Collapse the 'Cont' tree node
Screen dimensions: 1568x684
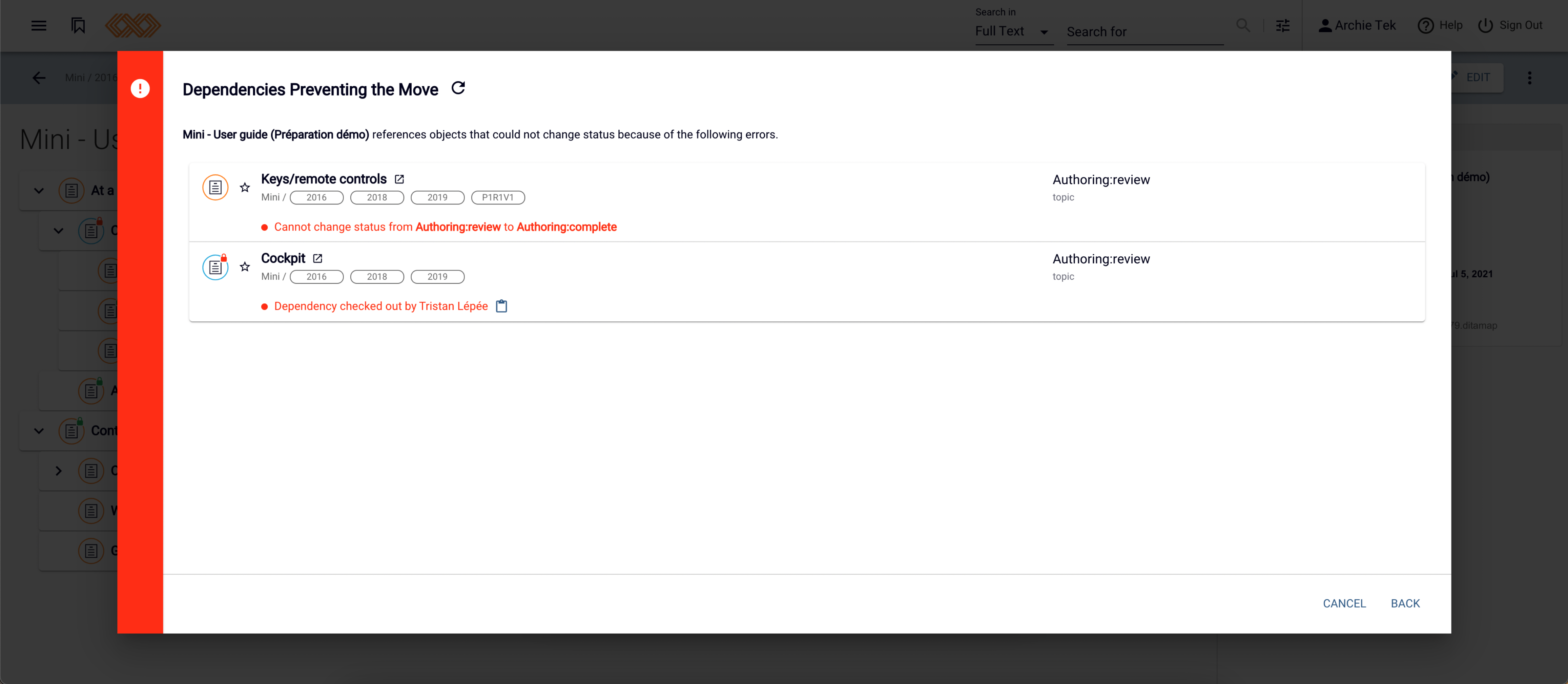pos(39,431)
